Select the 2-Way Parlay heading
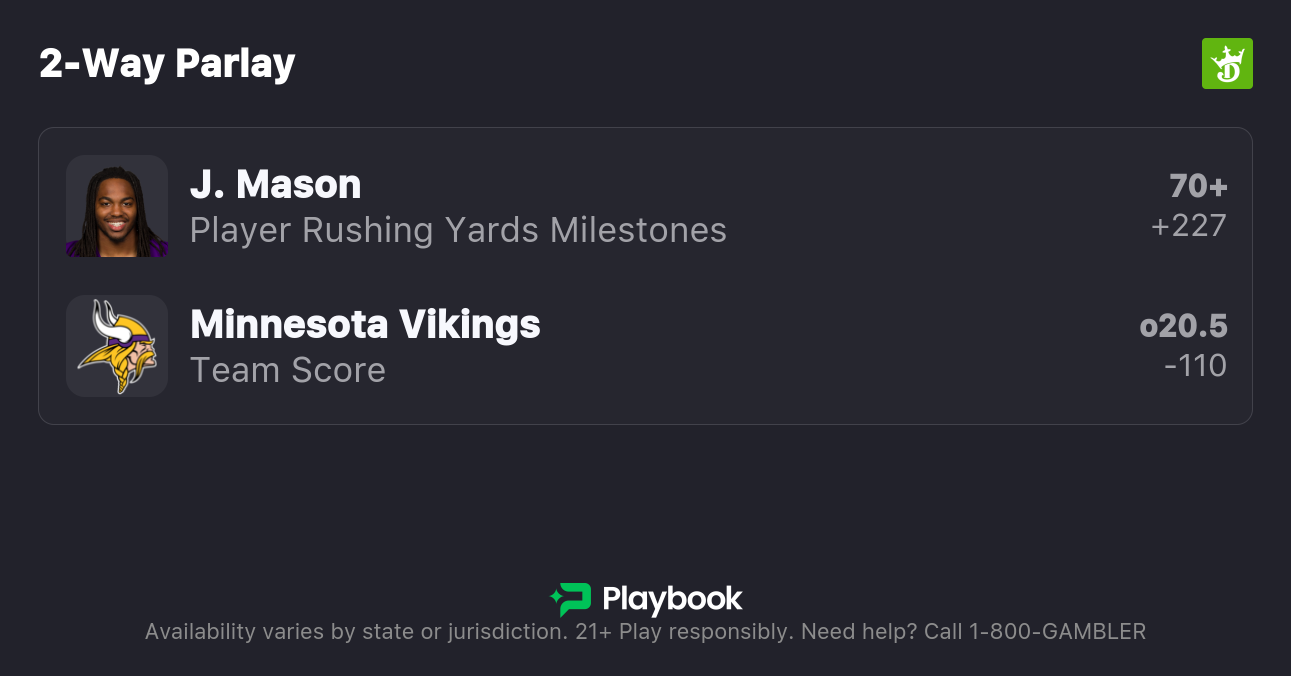1291x676 pixels. [167, 64]
